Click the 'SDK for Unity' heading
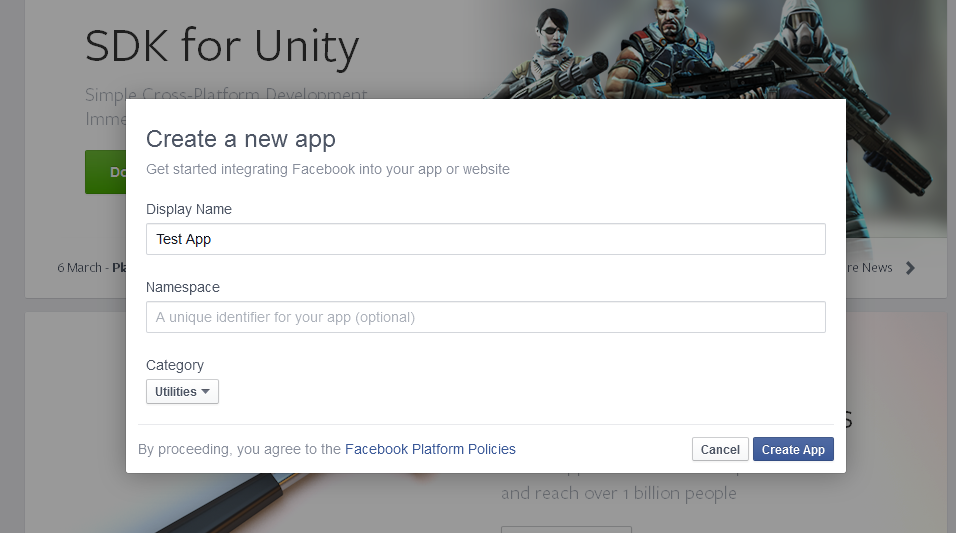The height and width of the screenshot is (533, 956). click(x=221, y=46)
